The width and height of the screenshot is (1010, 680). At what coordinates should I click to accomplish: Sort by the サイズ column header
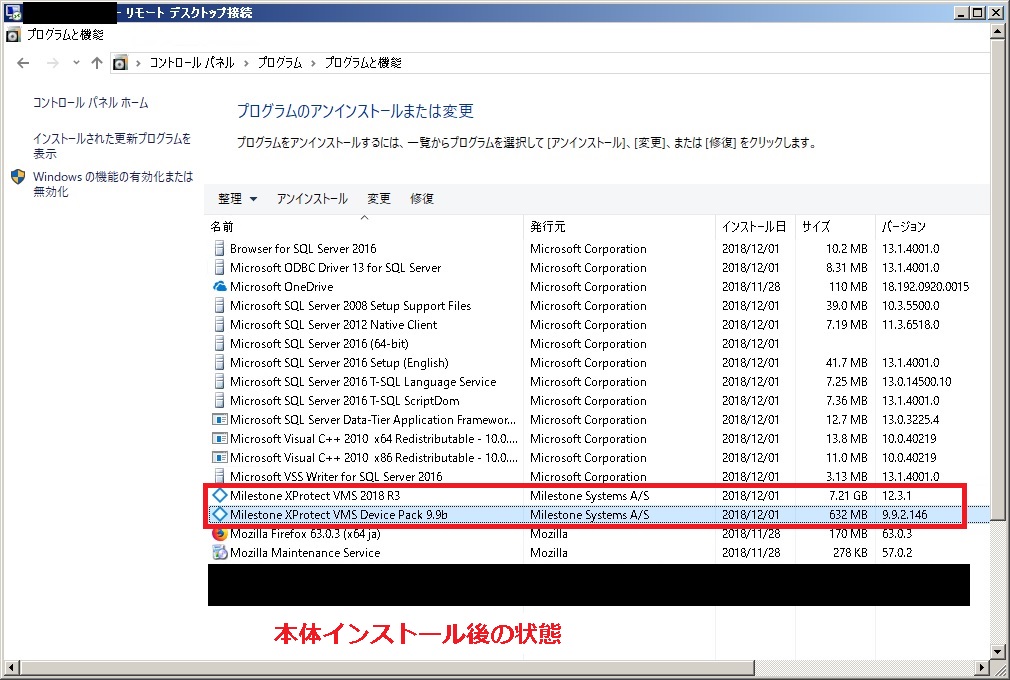(x=835, y=227)
